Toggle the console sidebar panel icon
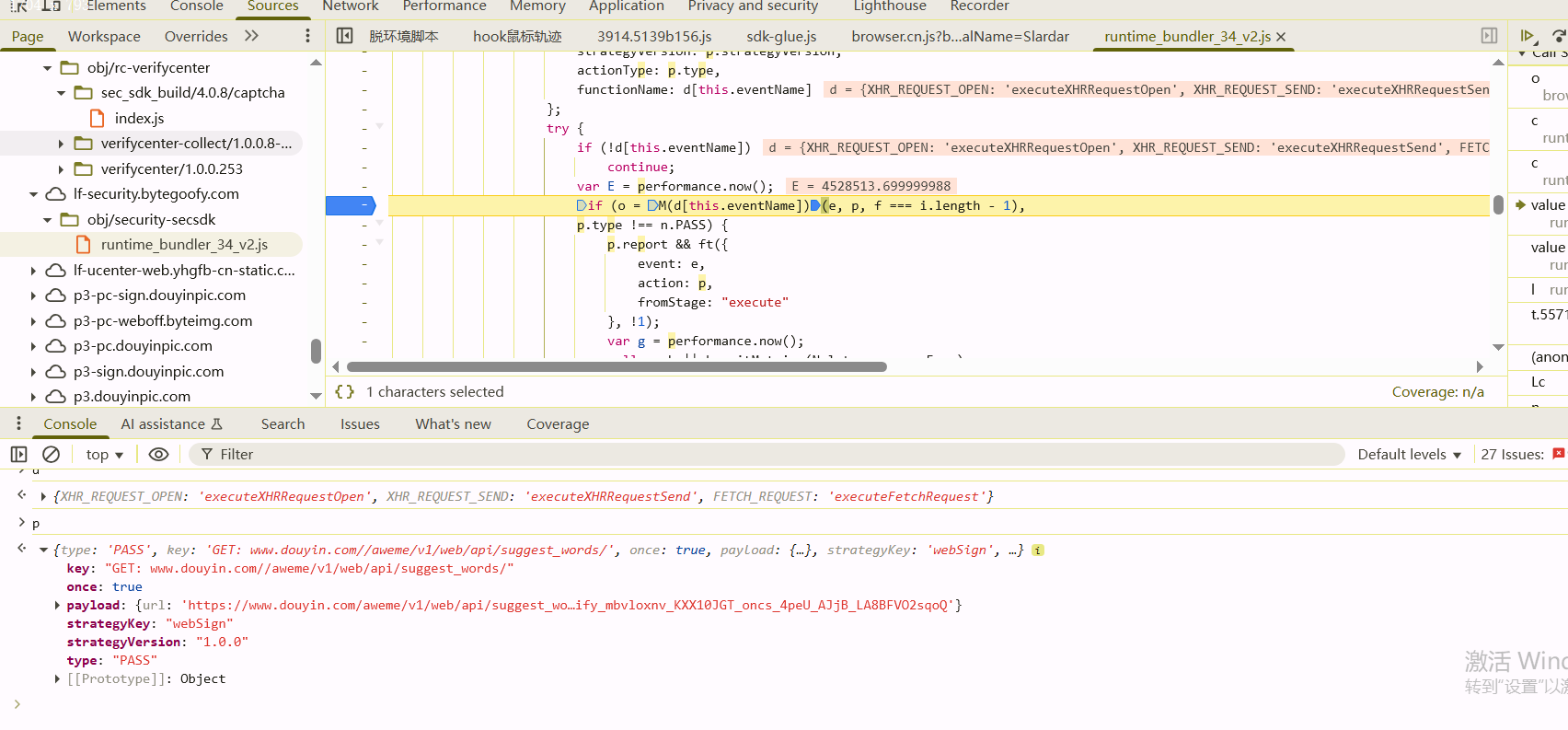 tap(18, 455)
